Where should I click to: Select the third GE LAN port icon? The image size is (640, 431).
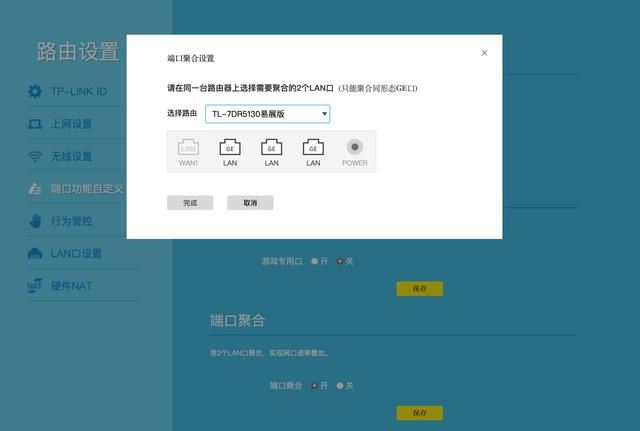click(313, 147)
